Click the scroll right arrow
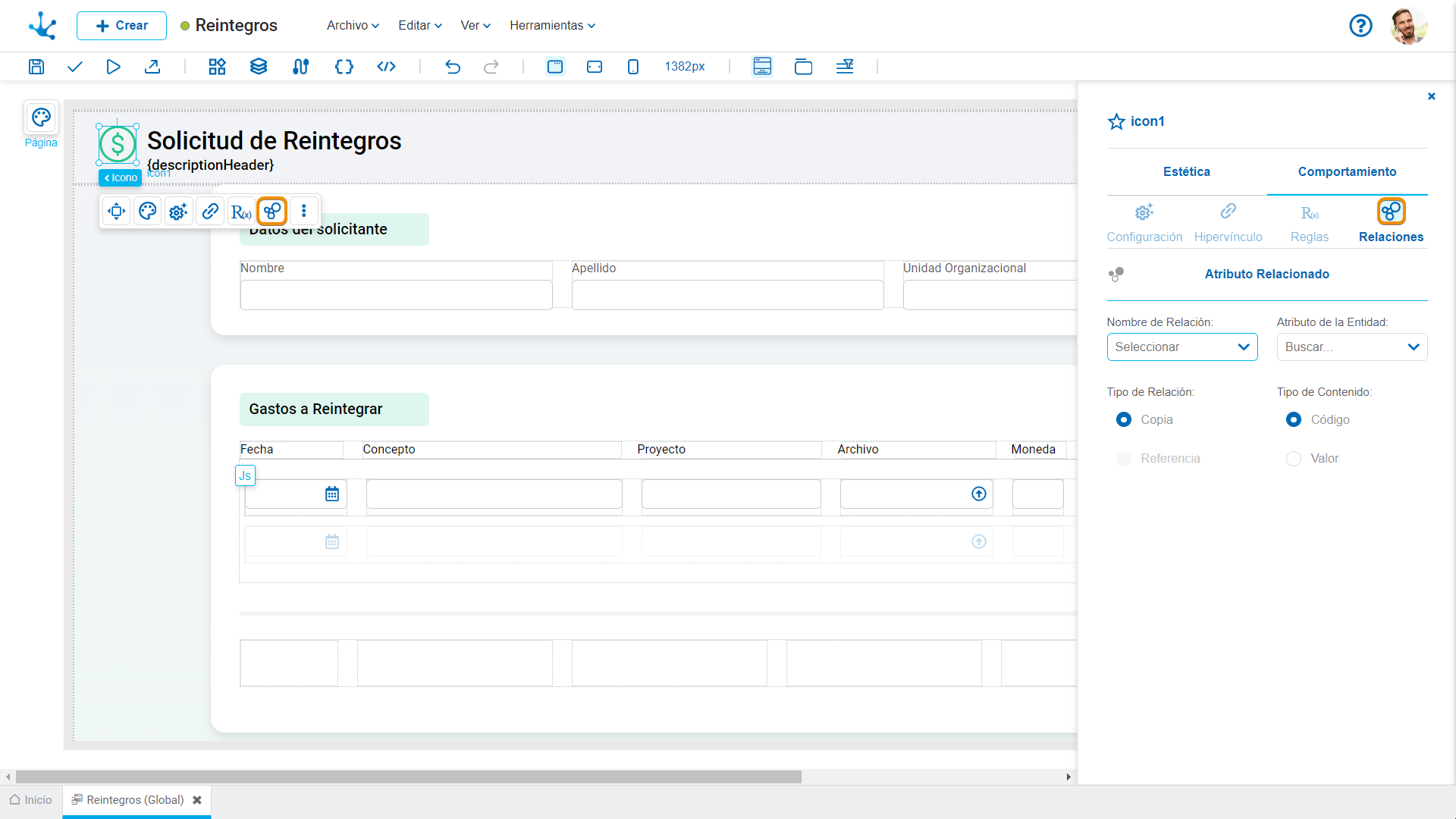This screenshot has width=1456, height=819. 1068,777
